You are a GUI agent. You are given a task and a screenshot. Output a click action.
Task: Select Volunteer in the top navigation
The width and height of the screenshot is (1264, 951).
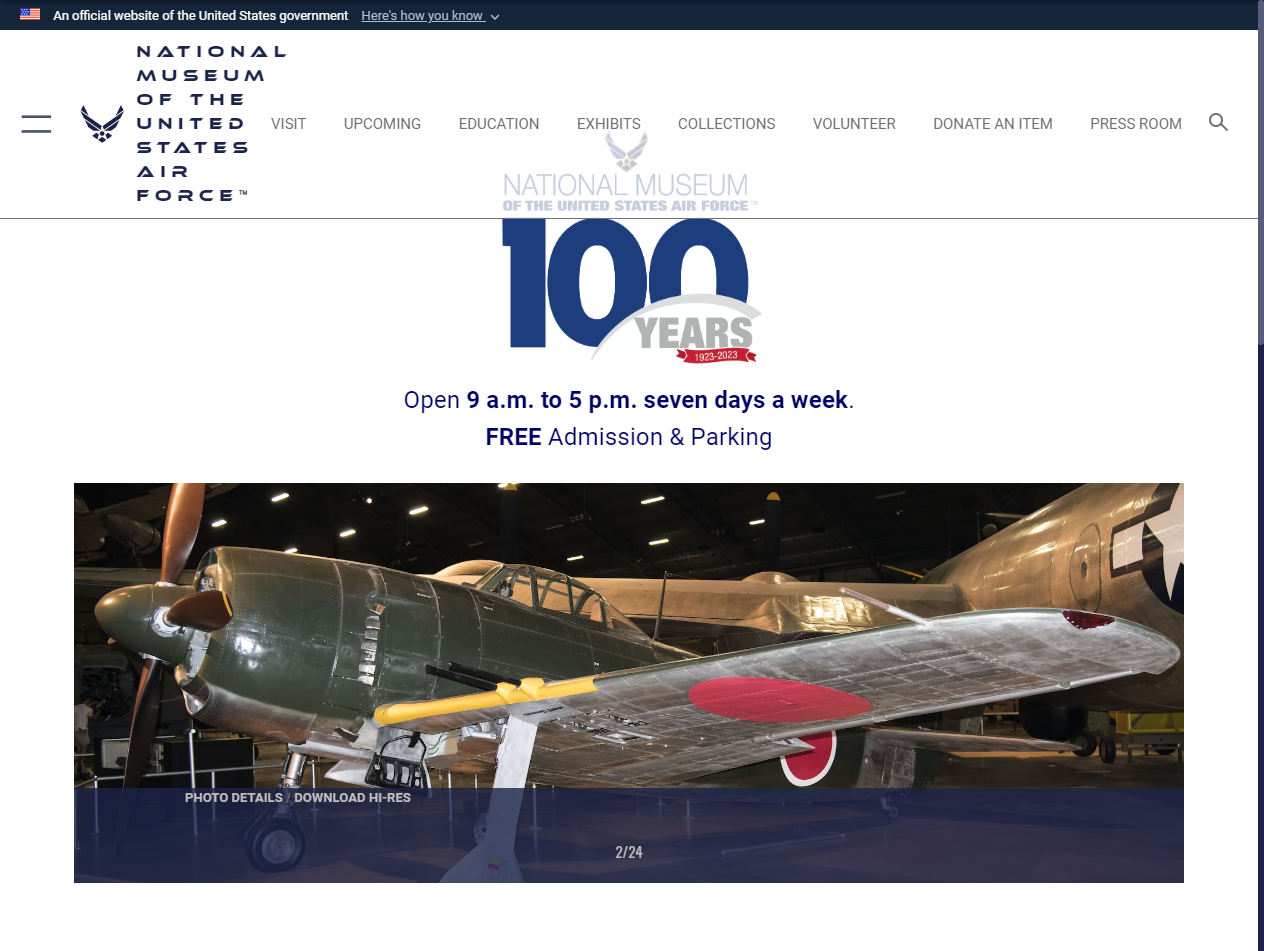point(854,124)
